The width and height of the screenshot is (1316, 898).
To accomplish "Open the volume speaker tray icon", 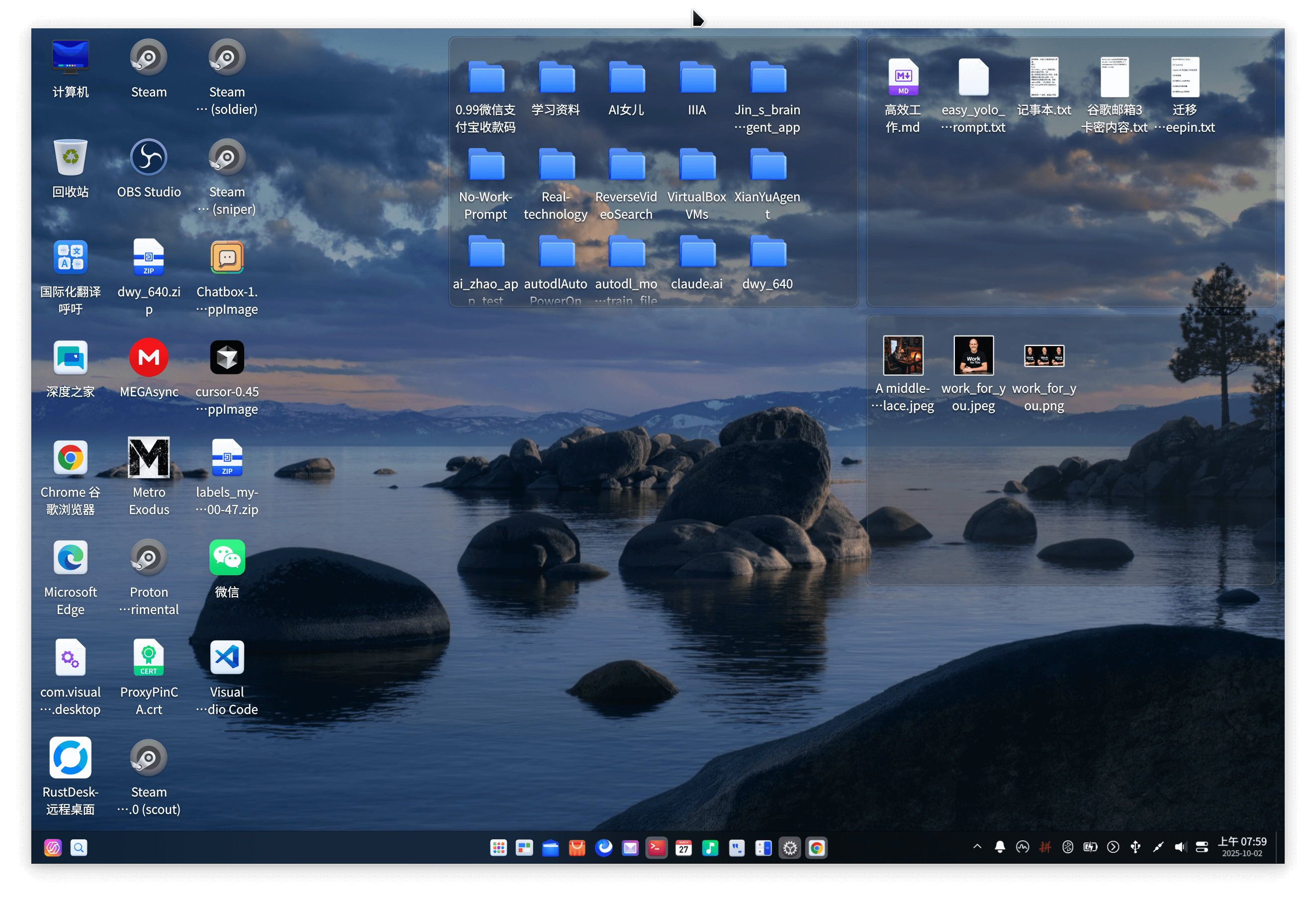I will pos(1180,847).
